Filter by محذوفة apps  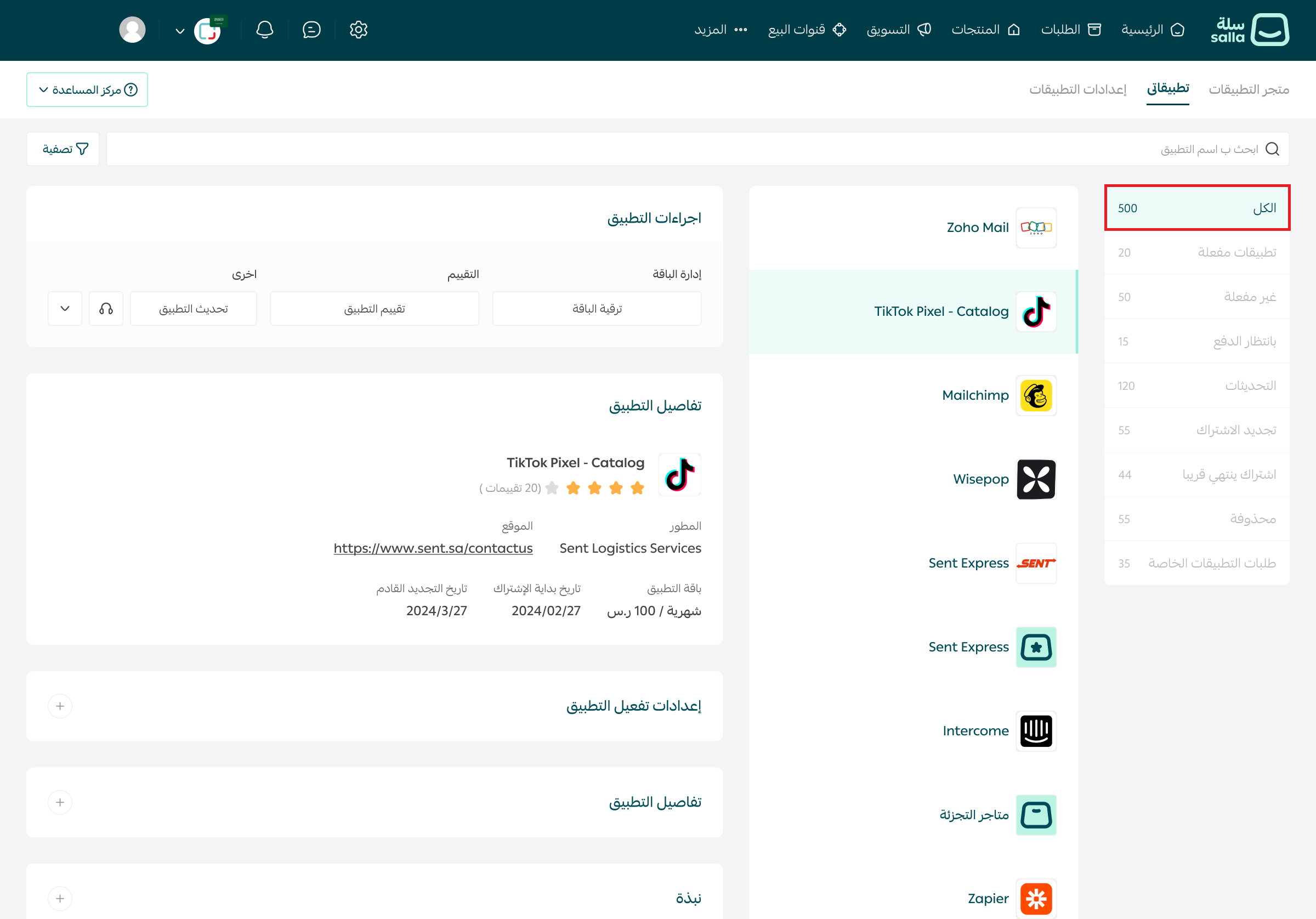click(x=1197, y=519)
